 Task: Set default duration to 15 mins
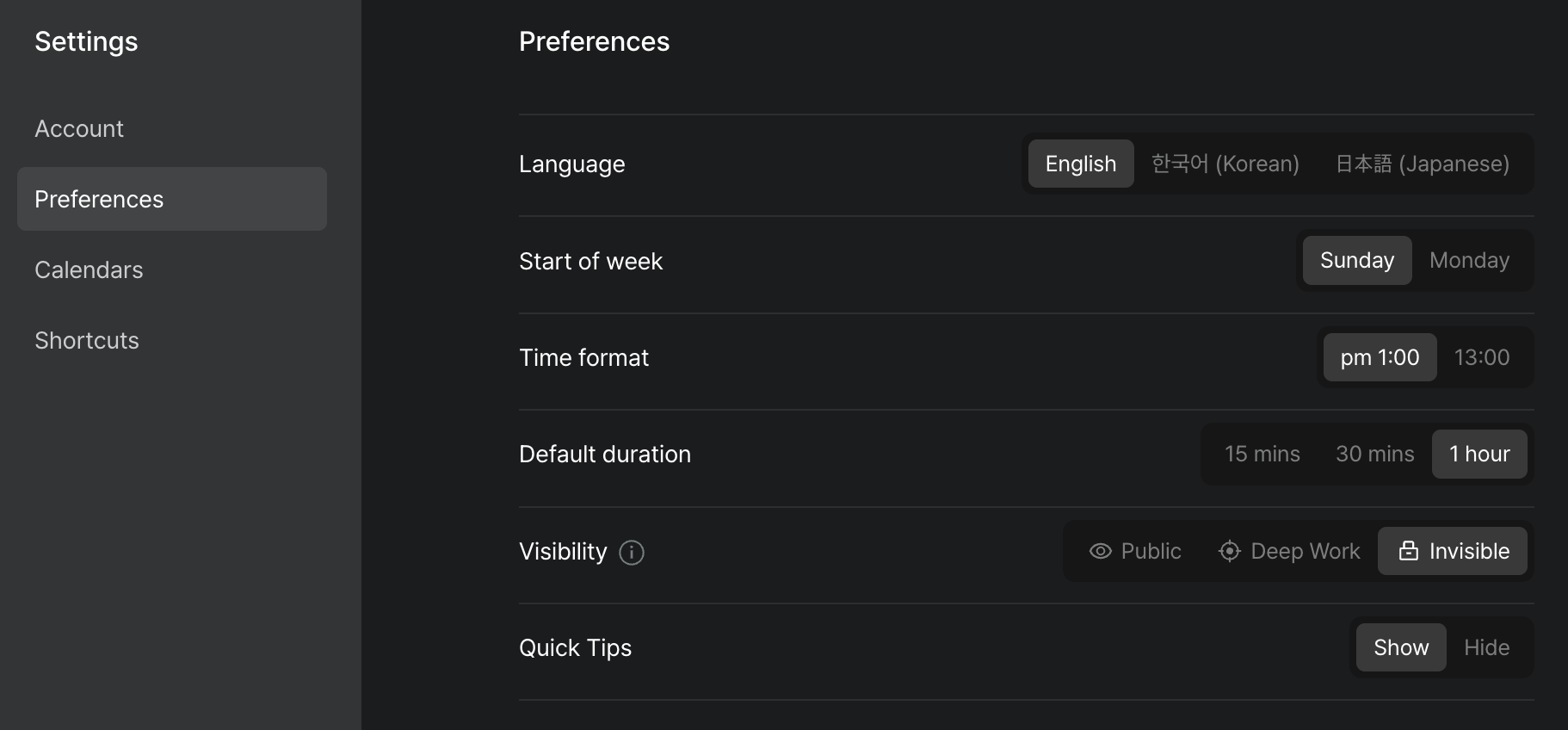[x=1262, y=454]
